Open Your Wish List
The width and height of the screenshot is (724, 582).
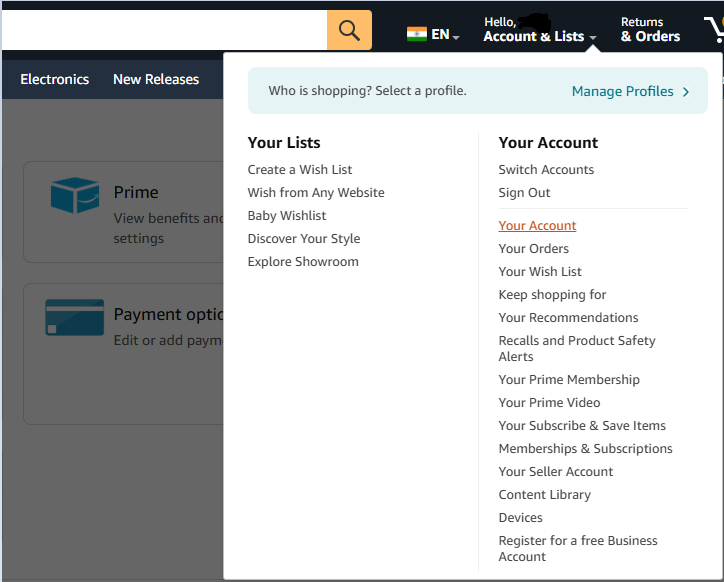540,272
